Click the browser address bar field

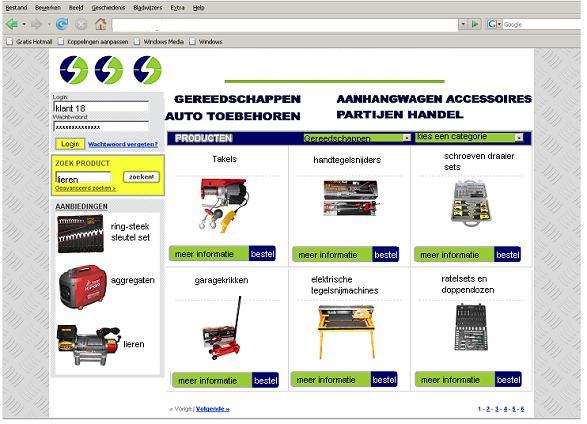coord(285,25)
